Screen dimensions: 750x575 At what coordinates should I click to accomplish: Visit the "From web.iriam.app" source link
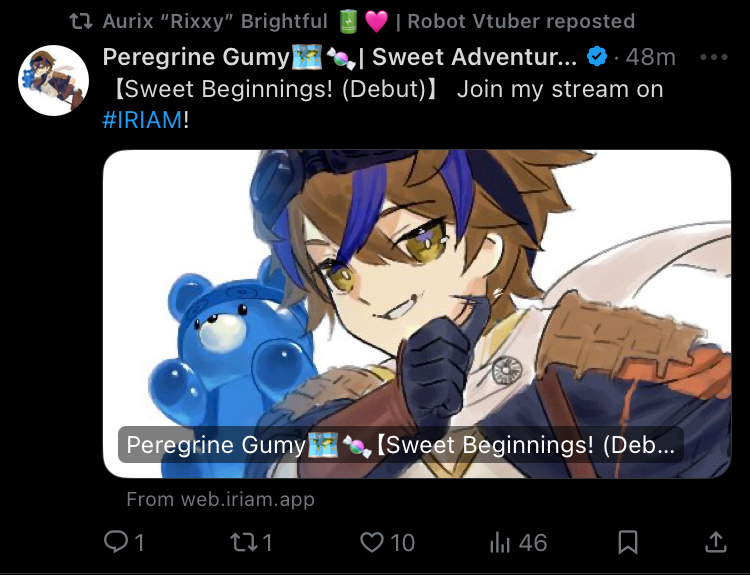[220, 499]
